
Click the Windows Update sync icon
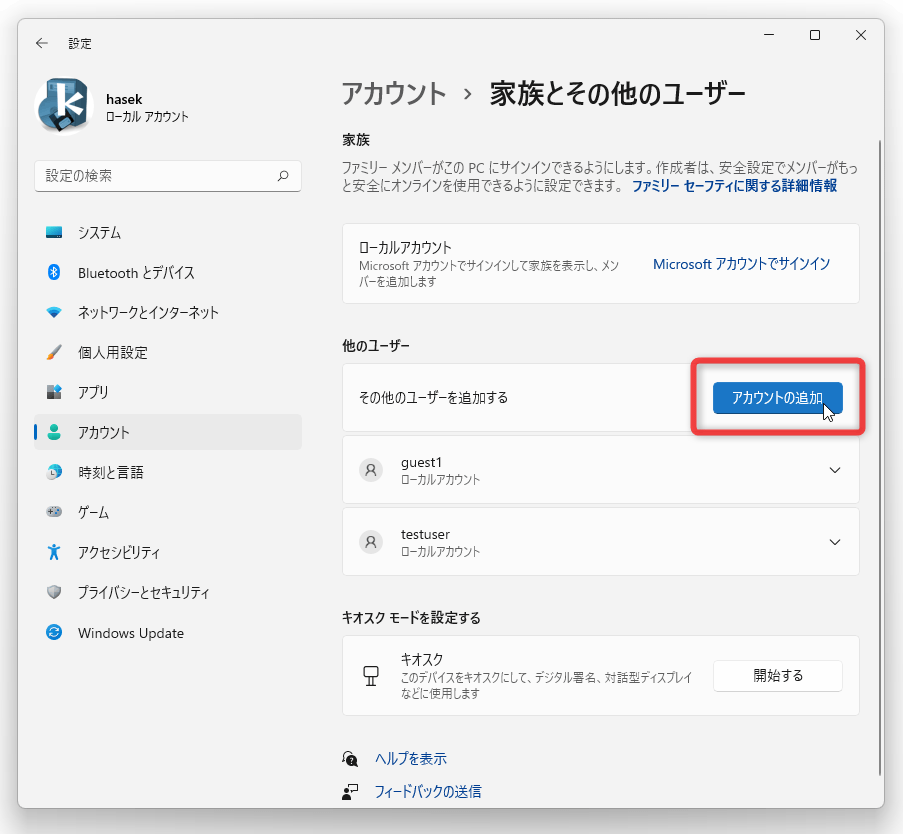54,632
